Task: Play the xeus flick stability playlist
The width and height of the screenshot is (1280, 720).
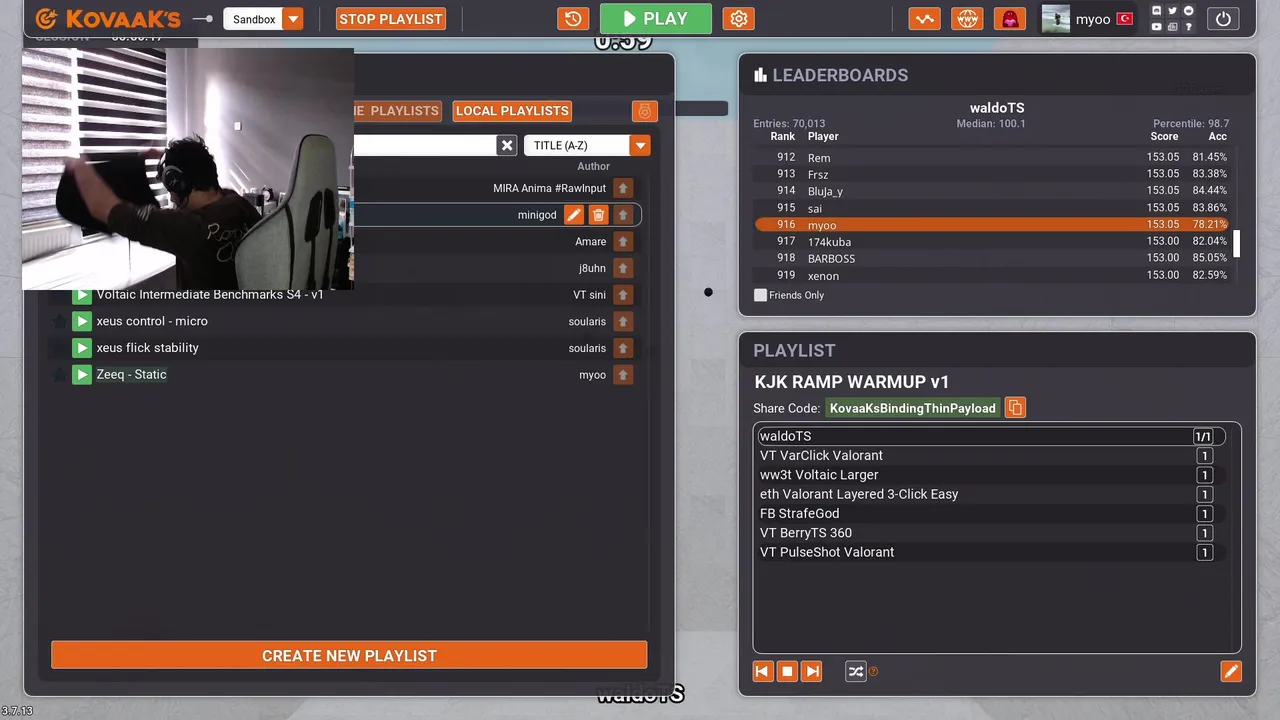Action: tap(82, 348)
